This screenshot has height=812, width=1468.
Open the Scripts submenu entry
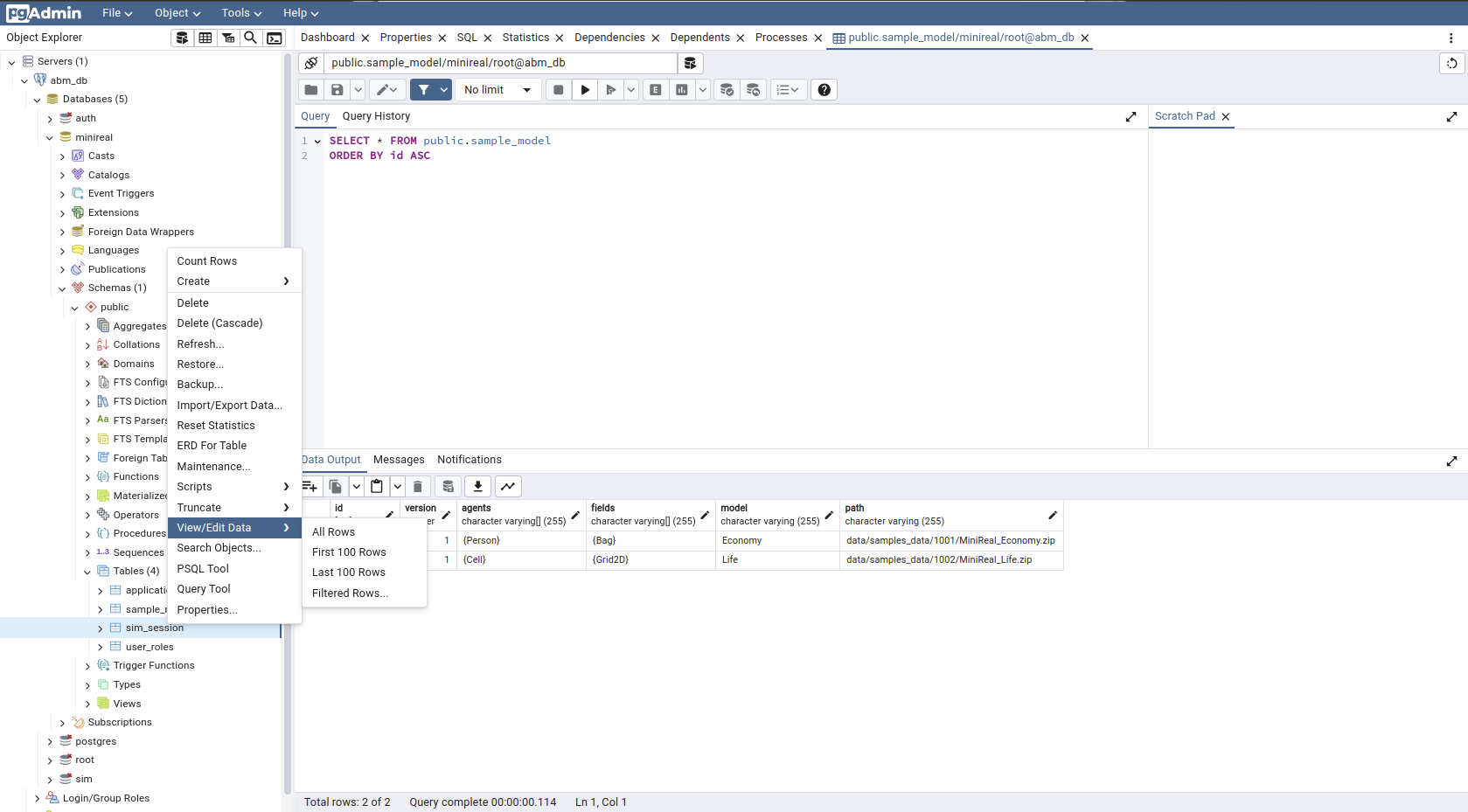(234, 487)
